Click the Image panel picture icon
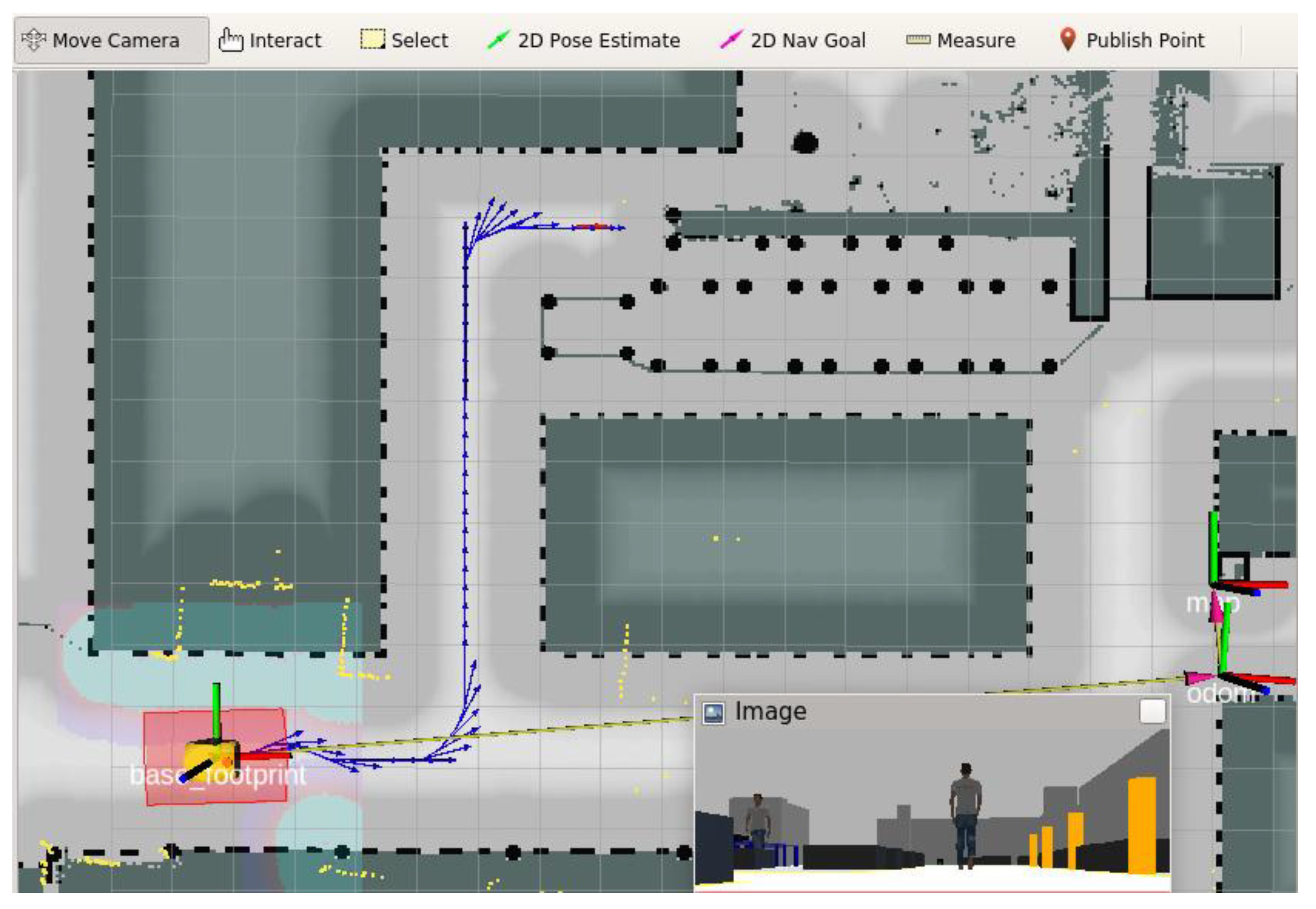Viewport: 1316px width, 909px height. [x=714, y=713]
